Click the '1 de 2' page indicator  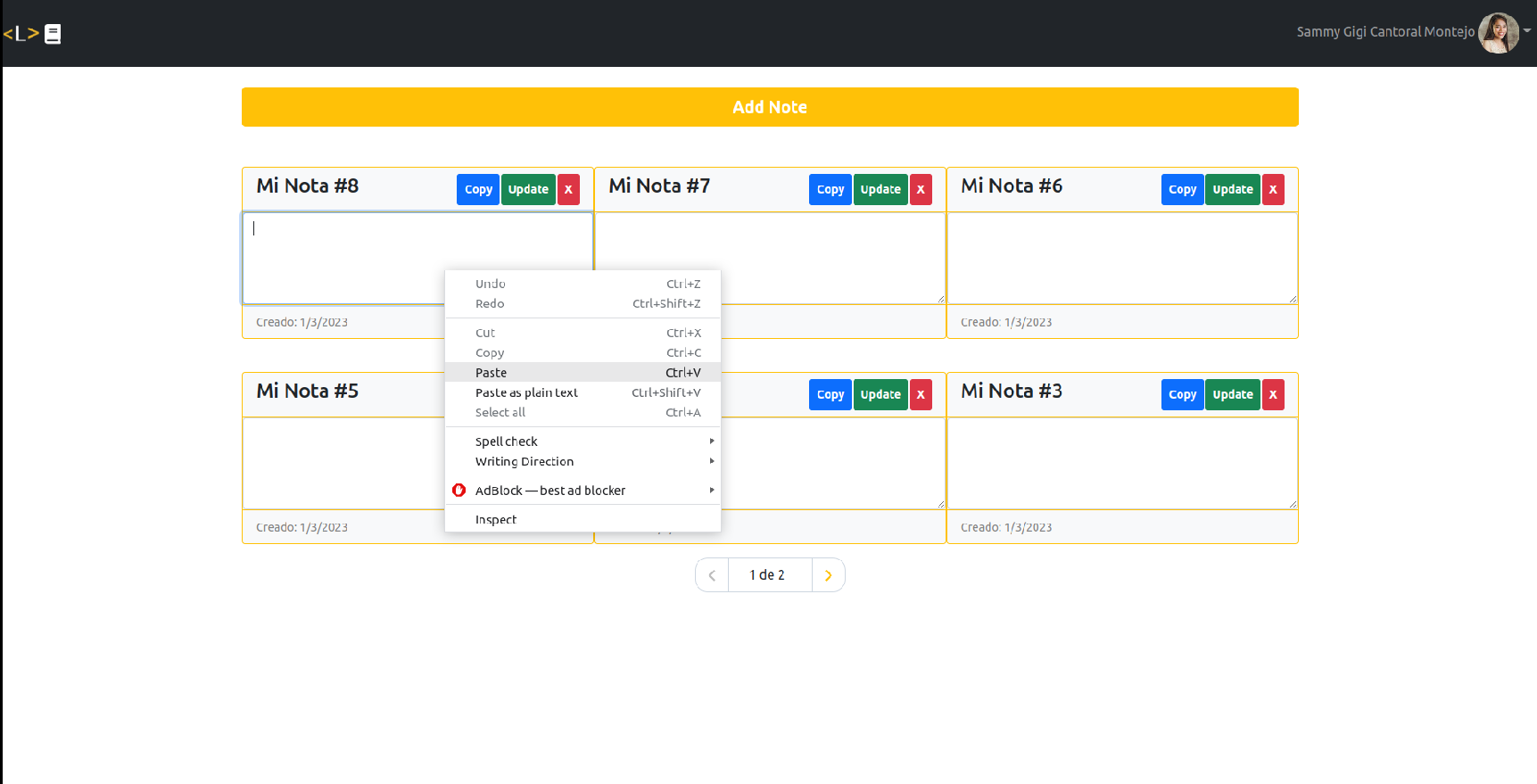coord(767,575)
